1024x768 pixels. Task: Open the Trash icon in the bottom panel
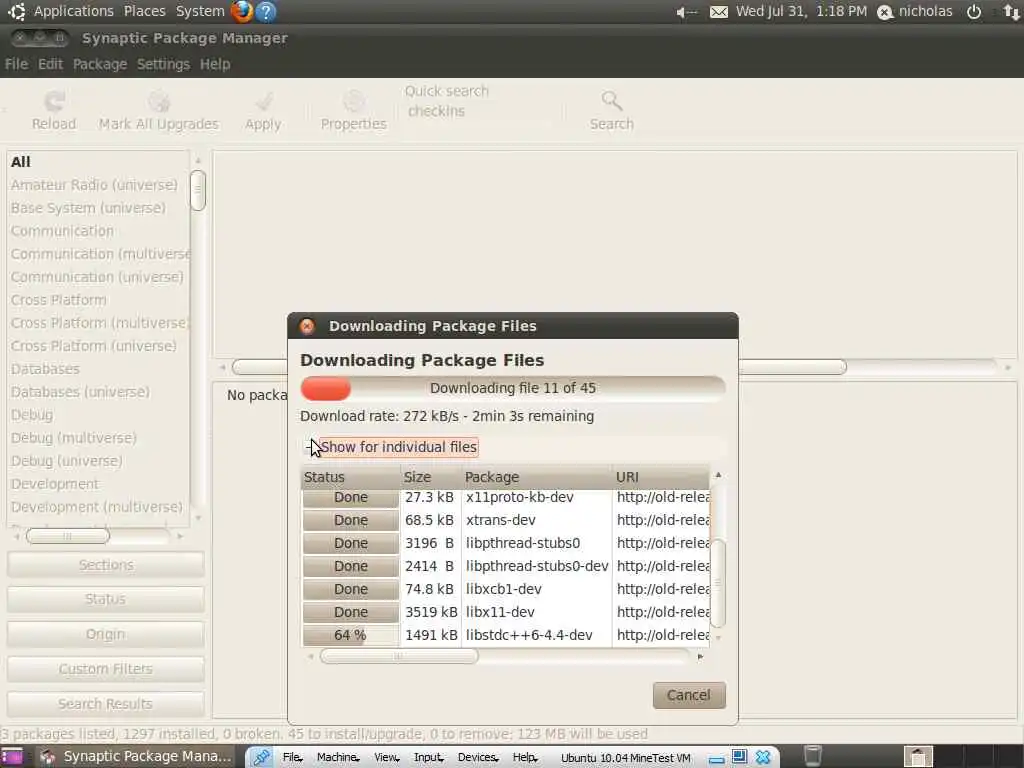812,756
